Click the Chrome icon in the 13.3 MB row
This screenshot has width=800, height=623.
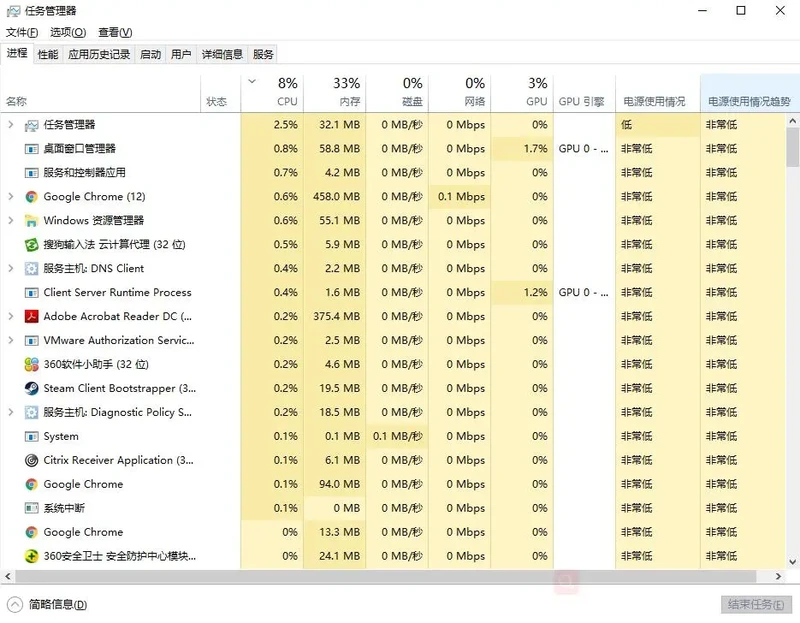[x=31, y=532]
